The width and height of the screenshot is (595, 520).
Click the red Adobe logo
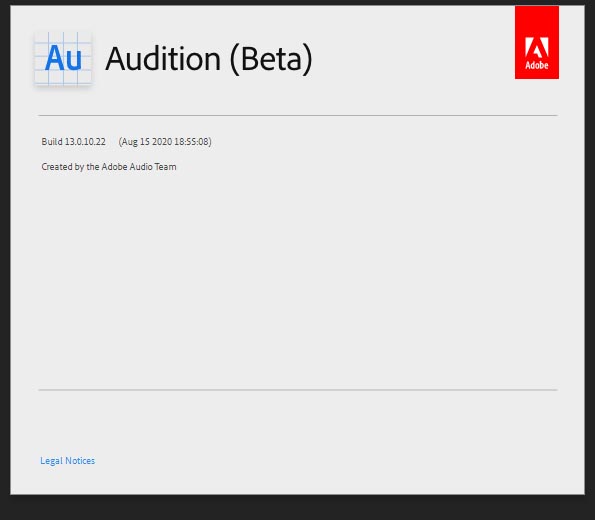(x=537, y=42)
